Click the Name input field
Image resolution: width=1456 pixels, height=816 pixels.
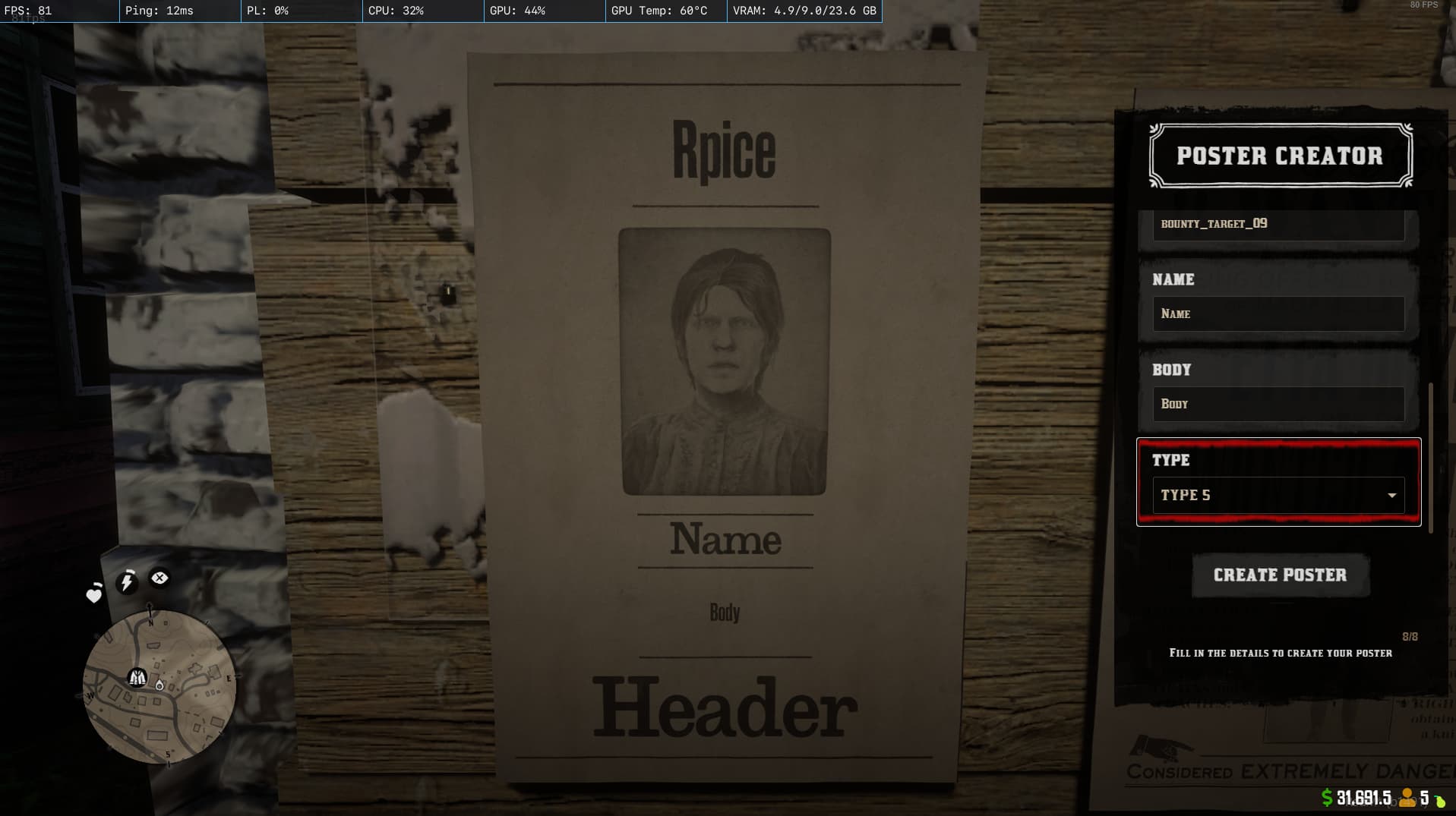point(1278,313)
